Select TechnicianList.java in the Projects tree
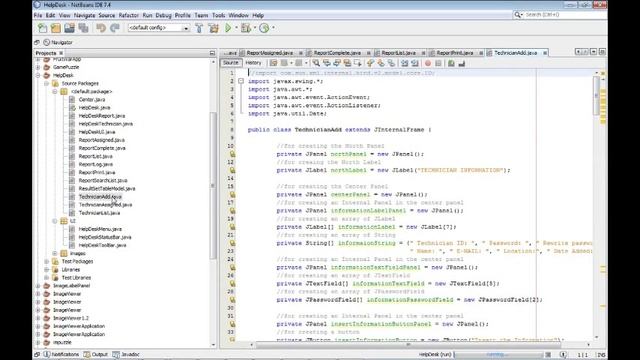Image resolution: width=640 pixels, height=360 pixels. click(99, 213)
